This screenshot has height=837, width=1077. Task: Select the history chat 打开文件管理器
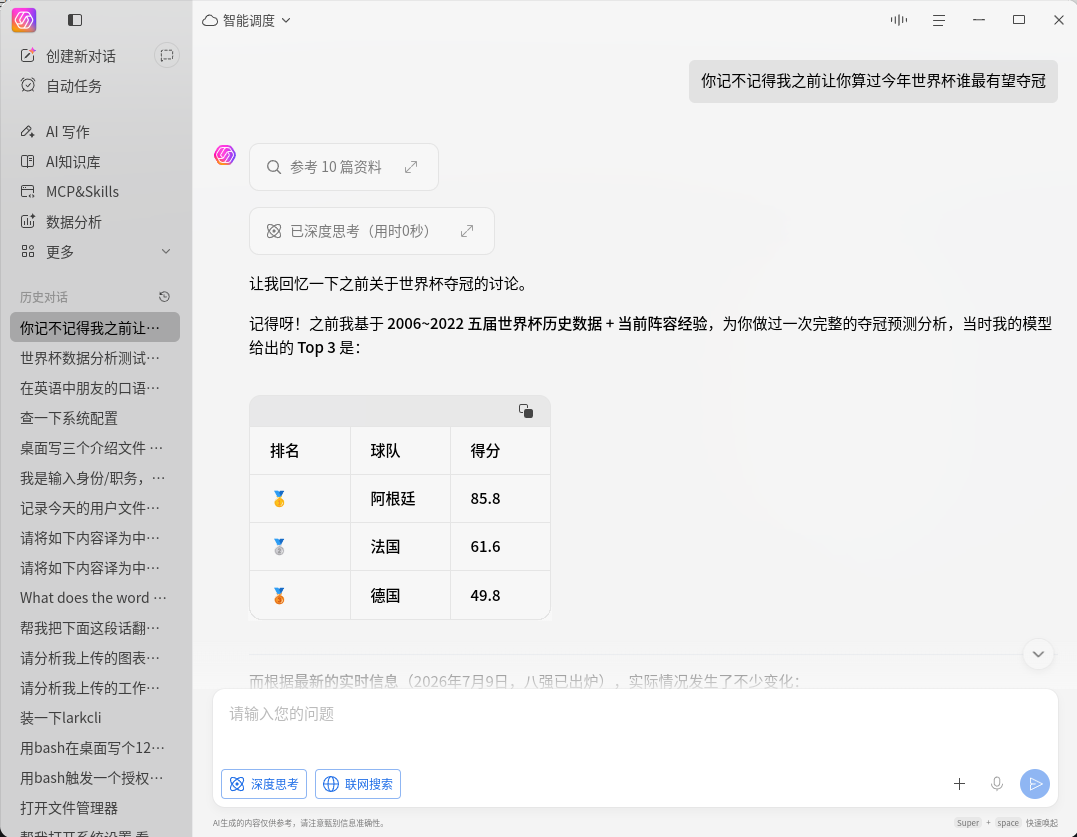[x=95, y=807]
